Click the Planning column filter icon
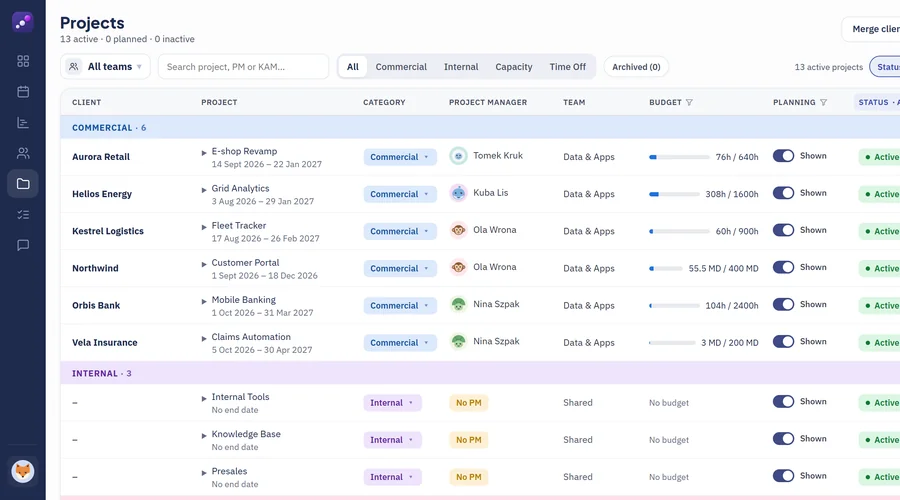900x500 pixels. [824, 102]
